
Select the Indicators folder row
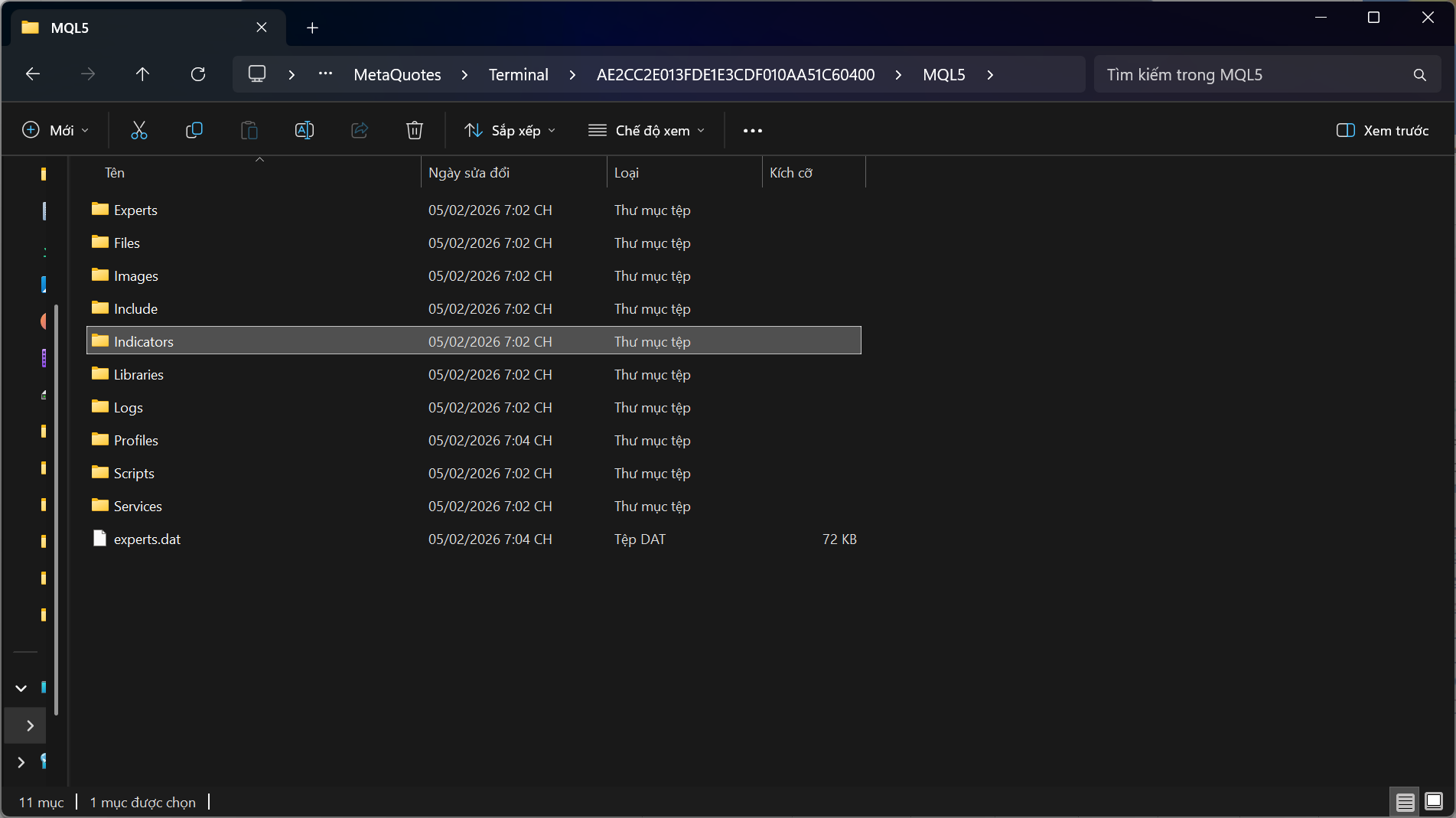[x=474, y=341]
